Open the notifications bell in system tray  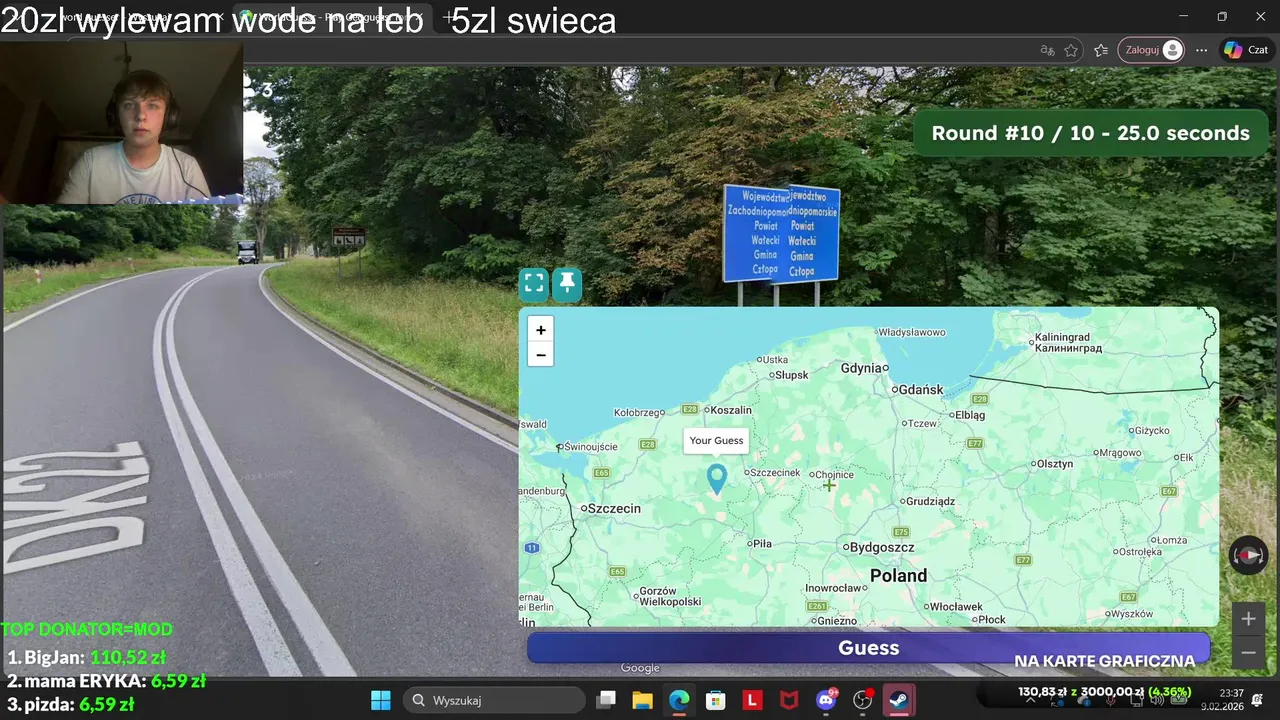pyautogui.click(x=1258, y=699)
